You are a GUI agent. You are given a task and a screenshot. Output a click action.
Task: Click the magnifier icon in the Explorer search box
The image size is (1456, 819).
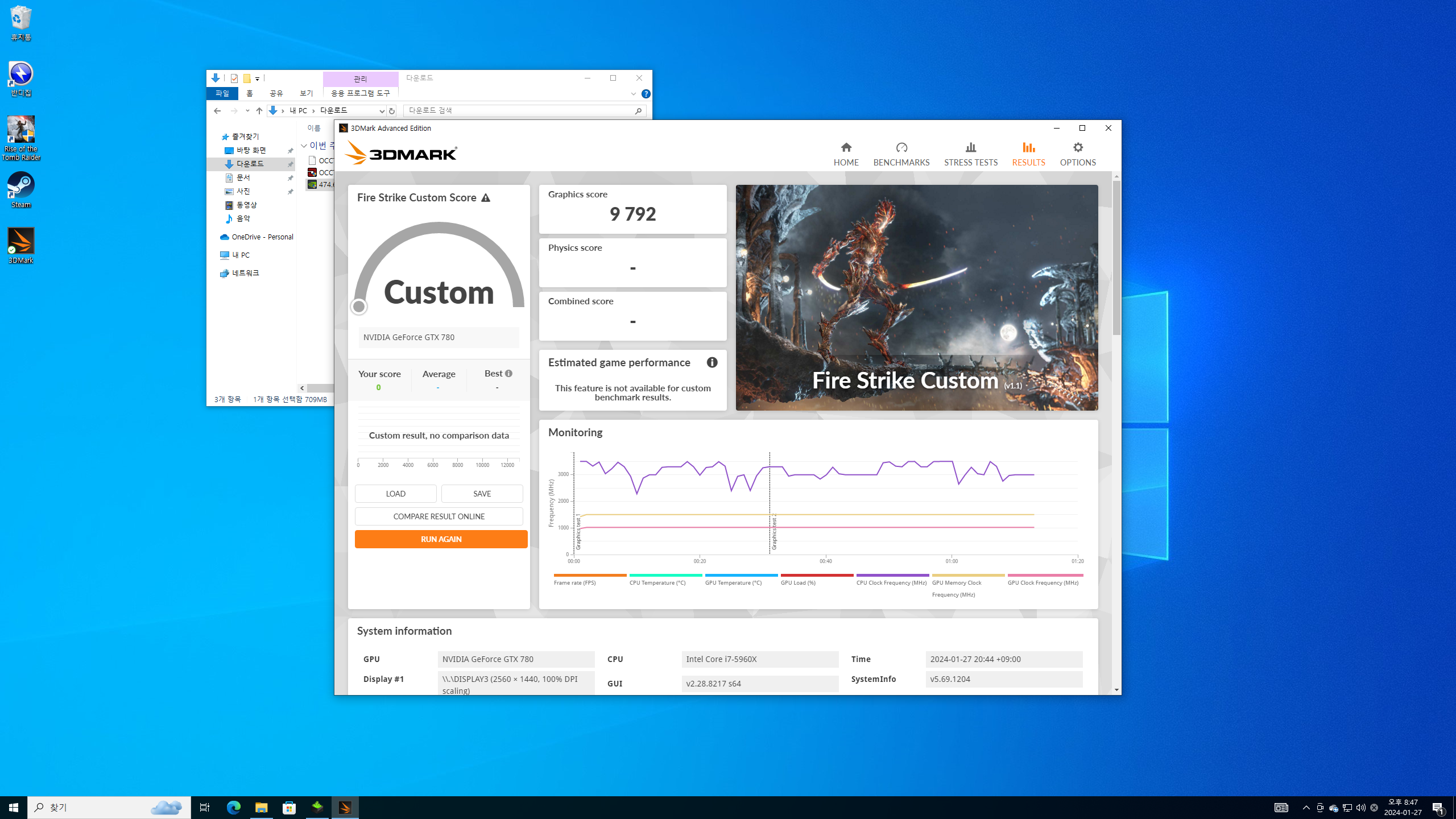pos(639,111)
